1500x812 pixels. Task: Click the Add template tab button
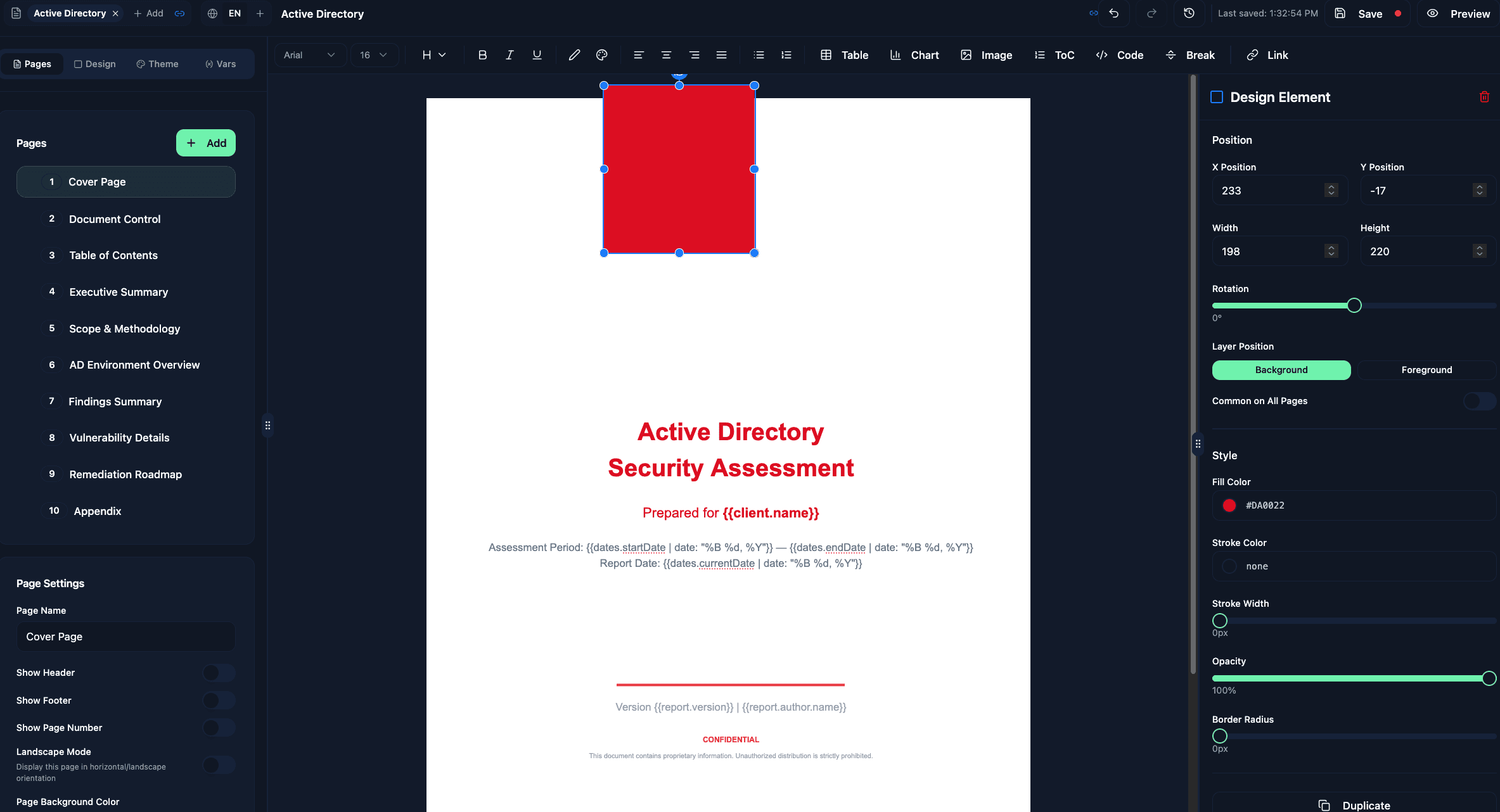pyautogui.click(x=149, y=13)
